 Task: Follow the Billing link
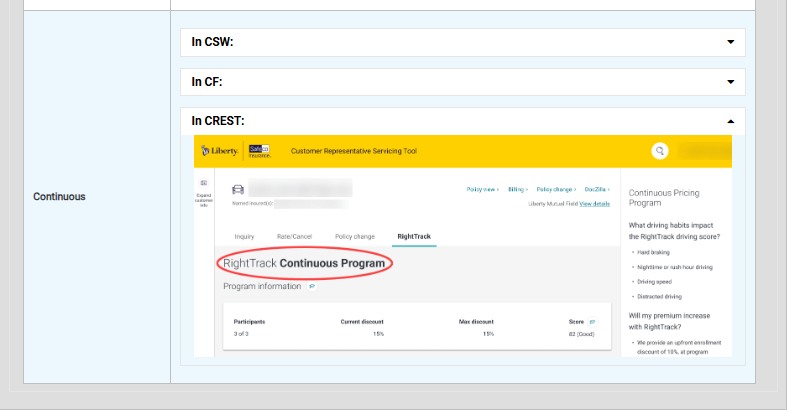point(518,190)
